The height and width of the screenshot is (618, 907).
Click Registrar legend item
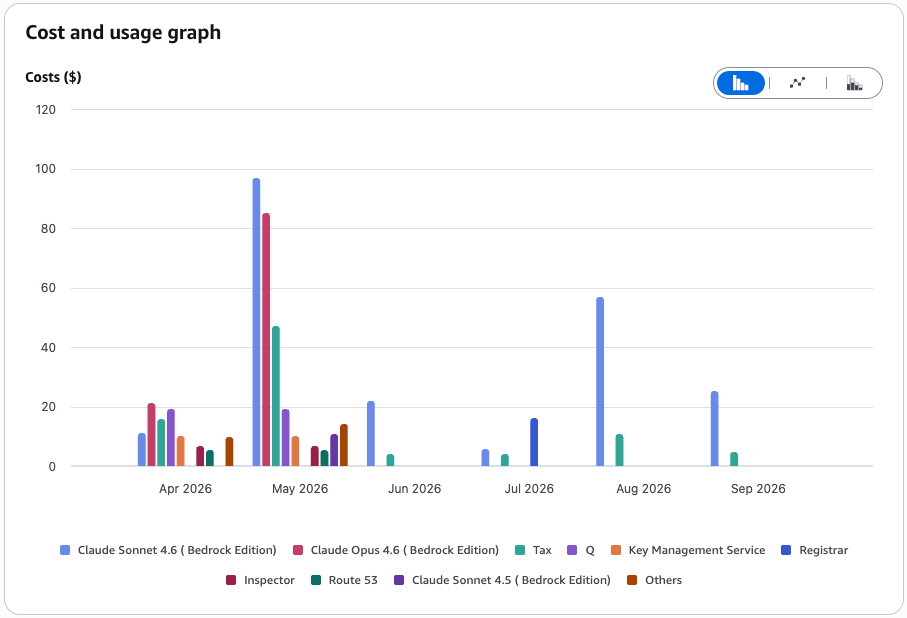pyautogui.click(x=814, y=550)
